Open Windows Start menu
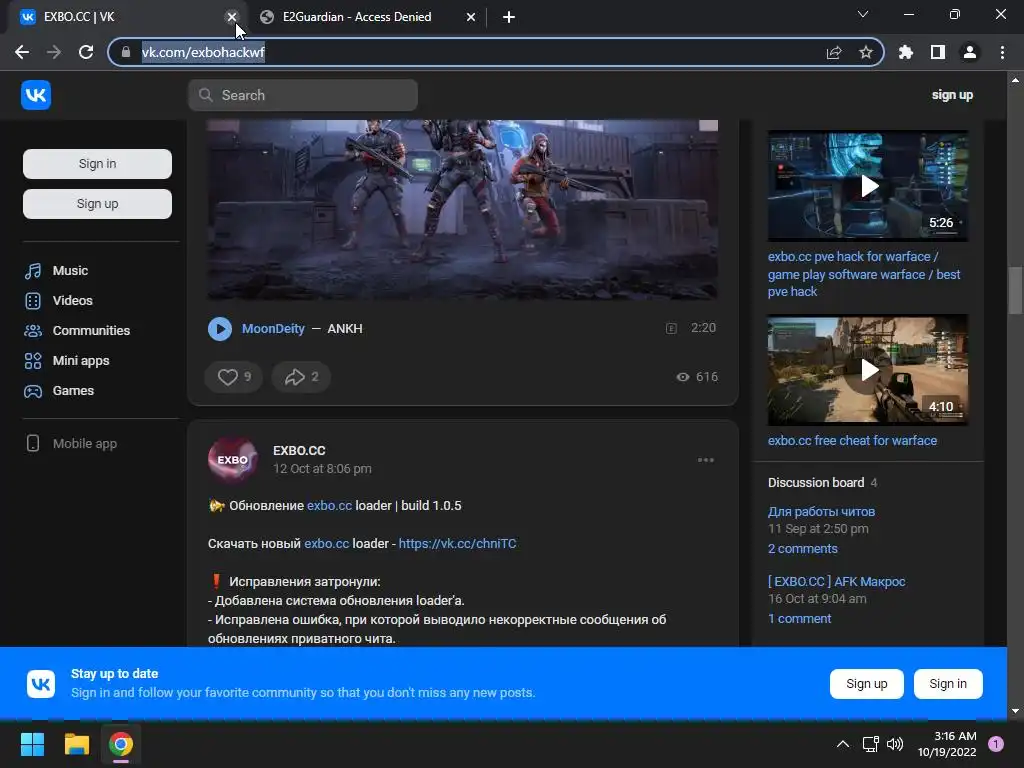The height and width of the screenshot is (768, 1024). click(x=32, y=744)
